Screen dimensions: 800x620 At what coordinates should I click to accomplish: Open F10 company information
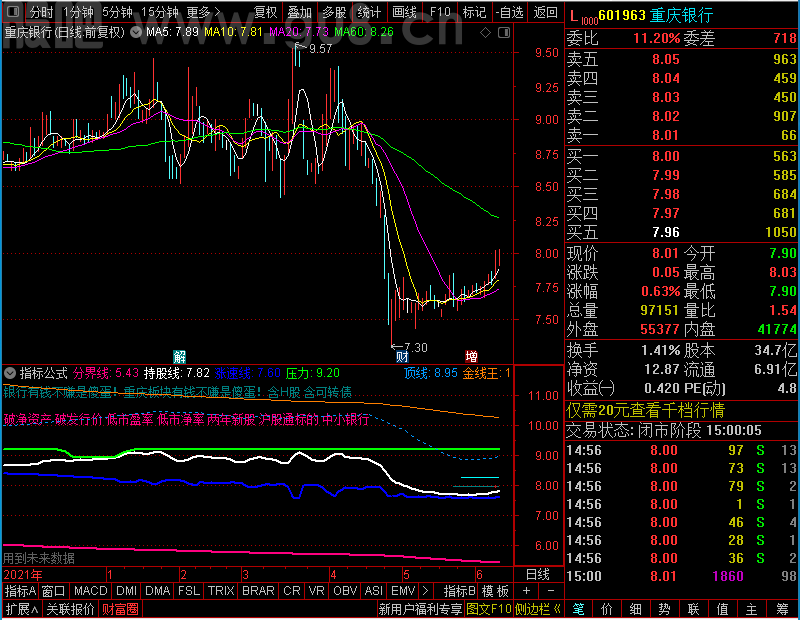(x=440, y=12)
